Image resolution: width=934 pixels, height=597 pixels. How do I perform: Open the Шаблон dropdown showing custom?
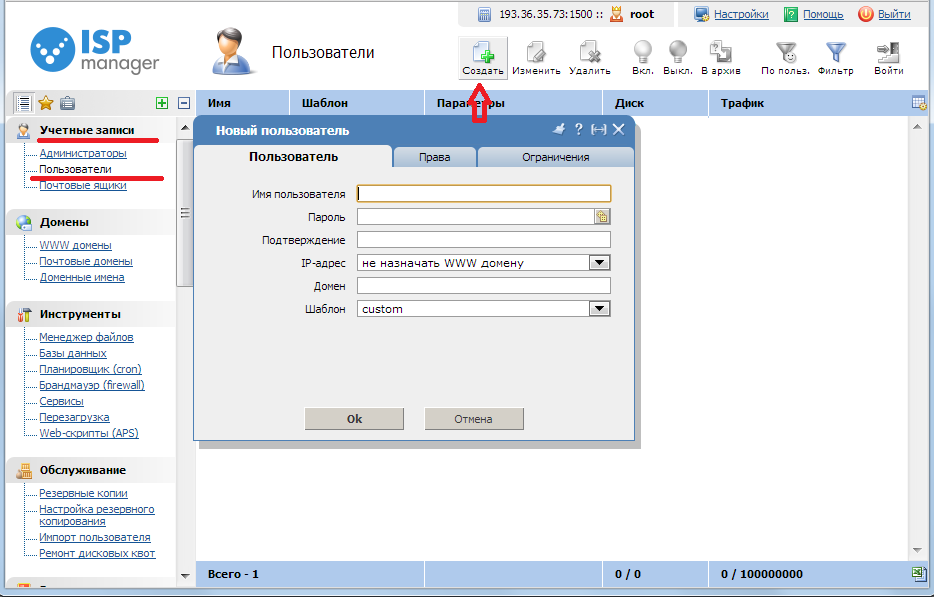[599, 309]
